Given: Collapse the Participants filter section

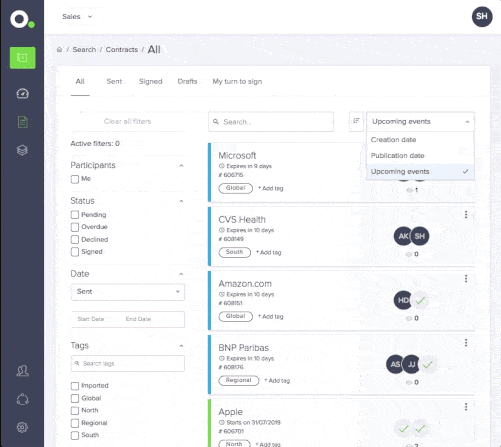Looking at the screenshot, I should pyautogui.click(x=181, y=166).
